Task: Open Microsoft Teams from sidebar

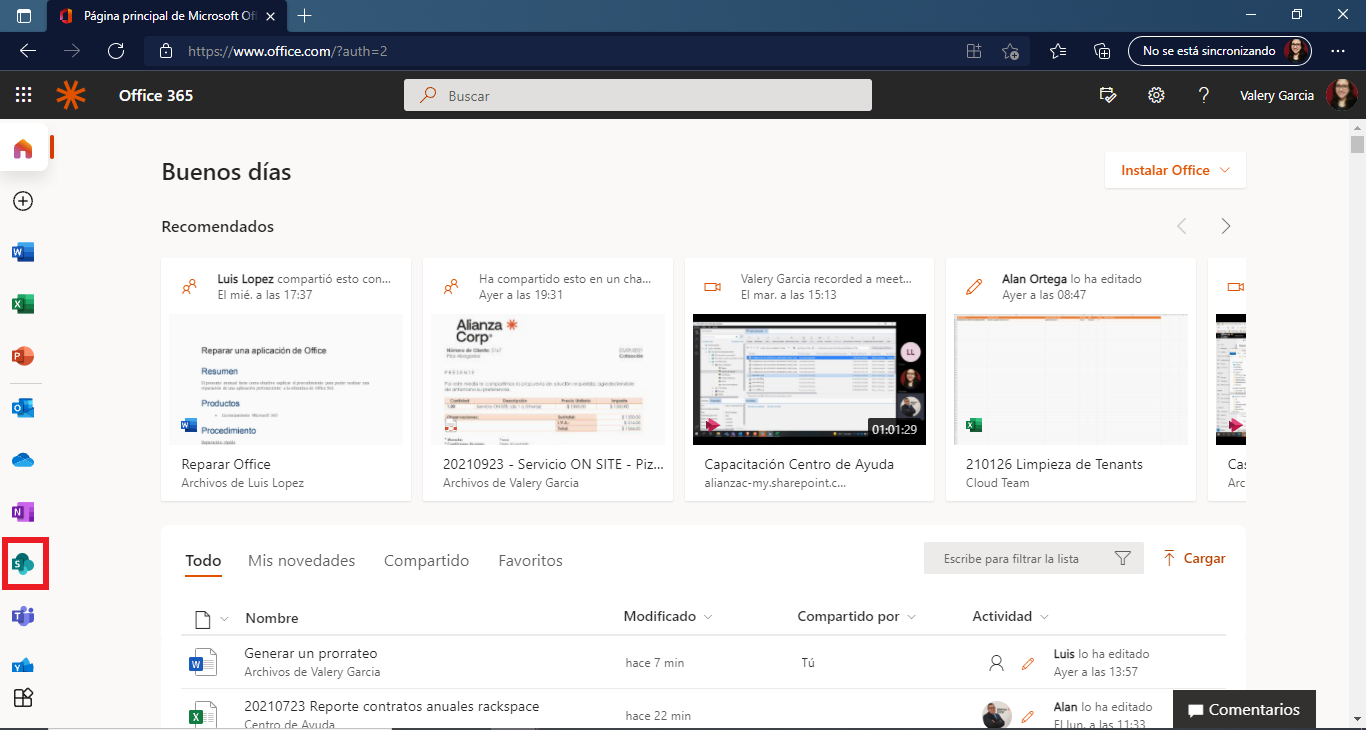Action: 22,616
